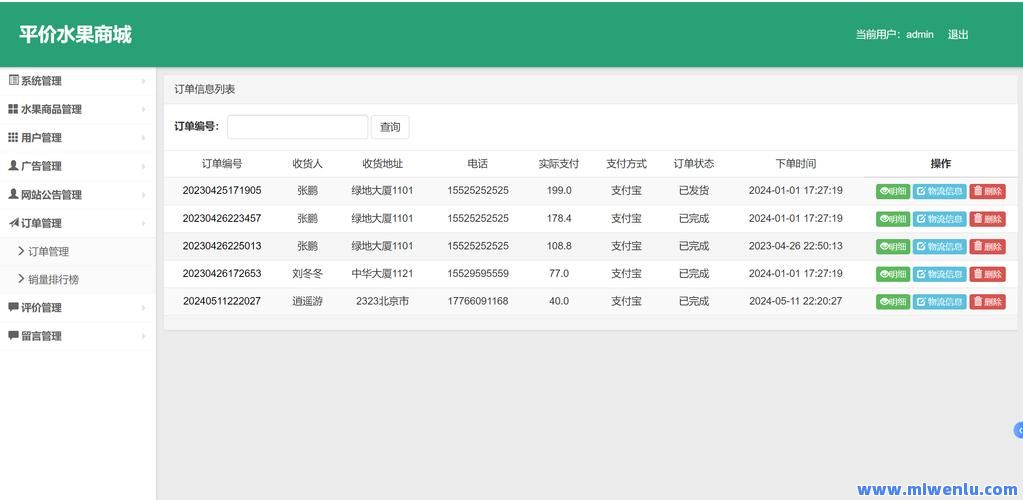Click the 退出 logout link

[958, 34]
